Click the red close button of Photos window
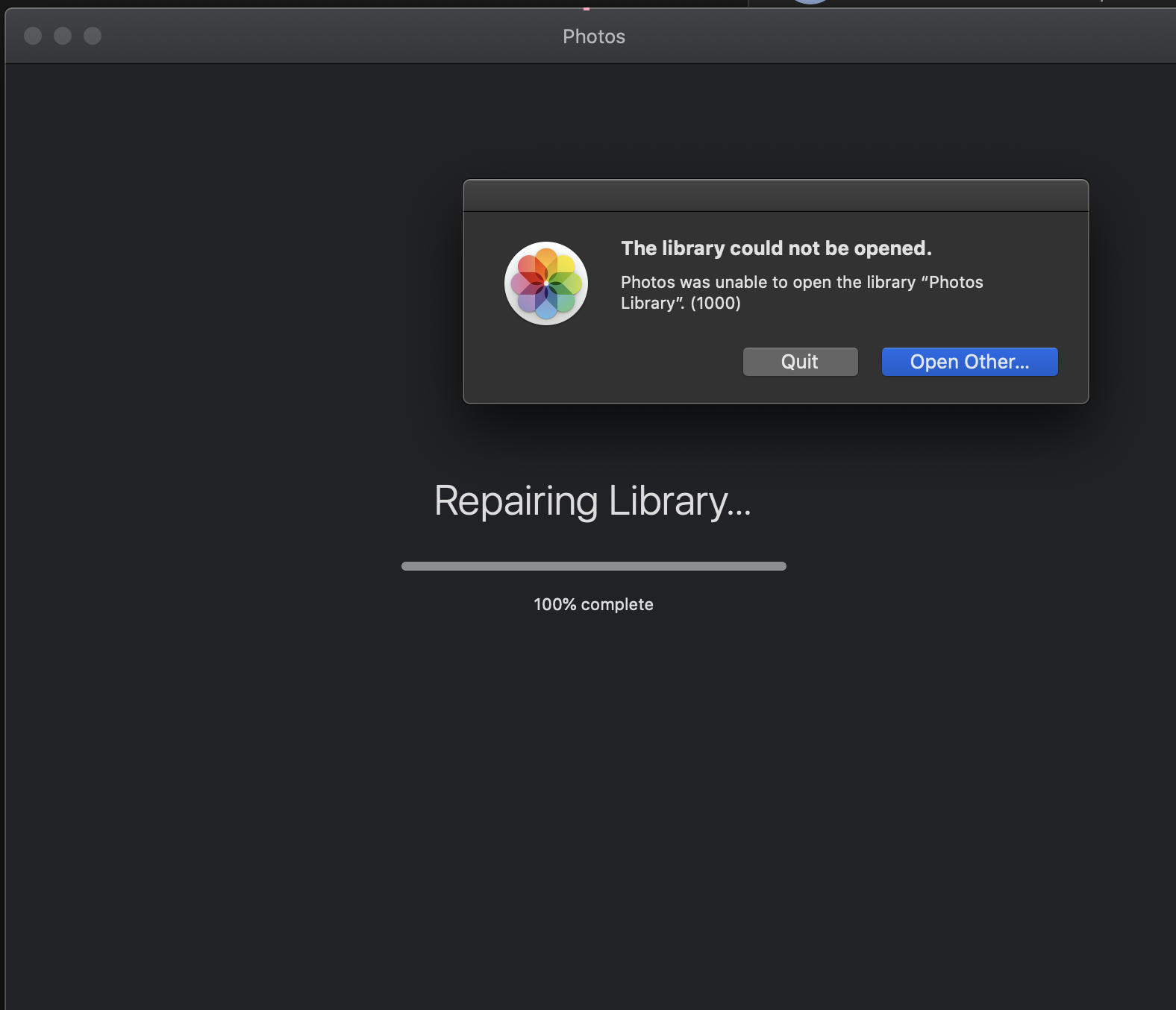The image size is (1176, 1010). (33, 36)
